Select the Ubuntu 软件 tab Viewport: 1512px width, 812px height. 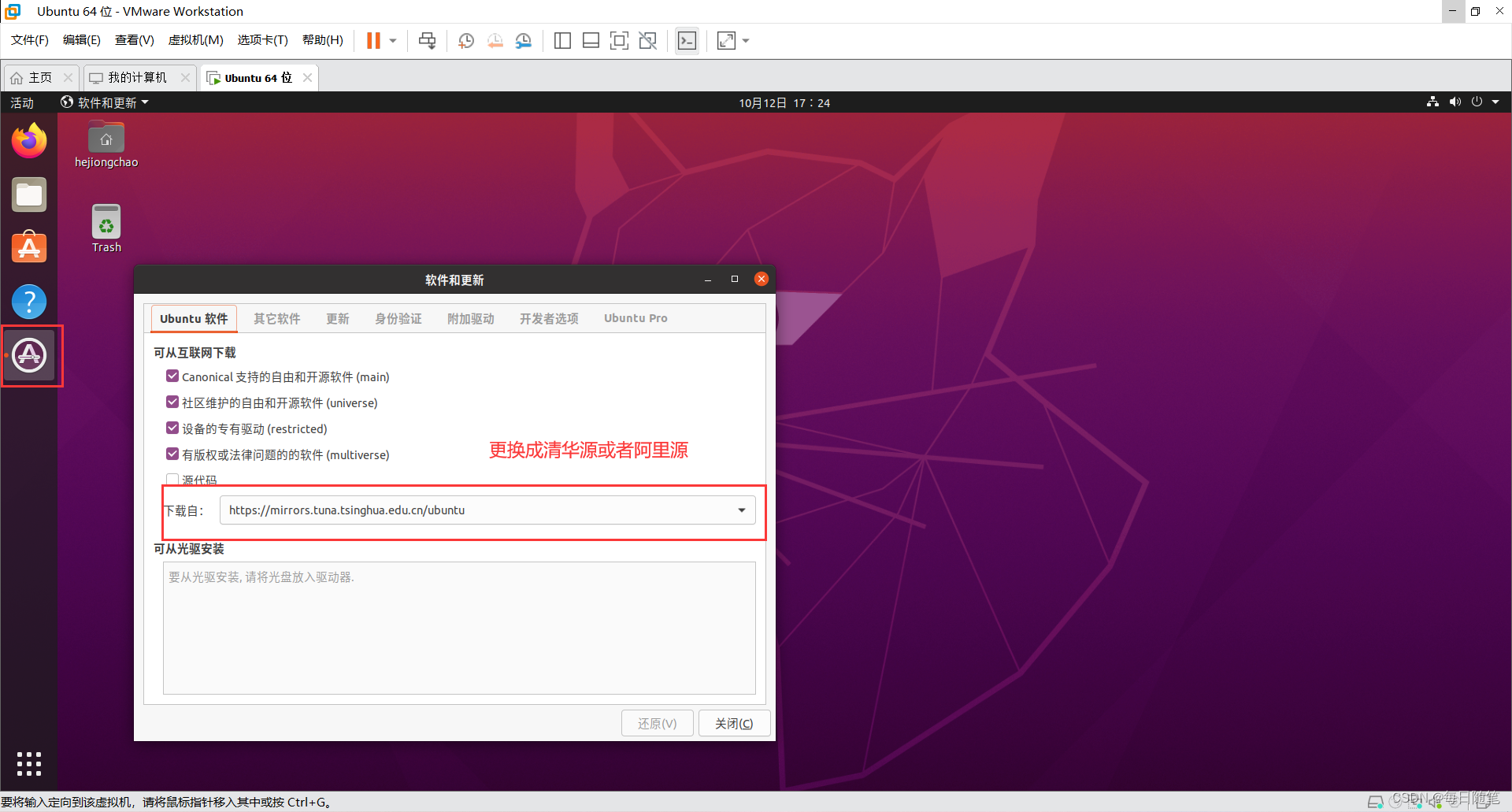pyautogui.click(x=194, y=318)
